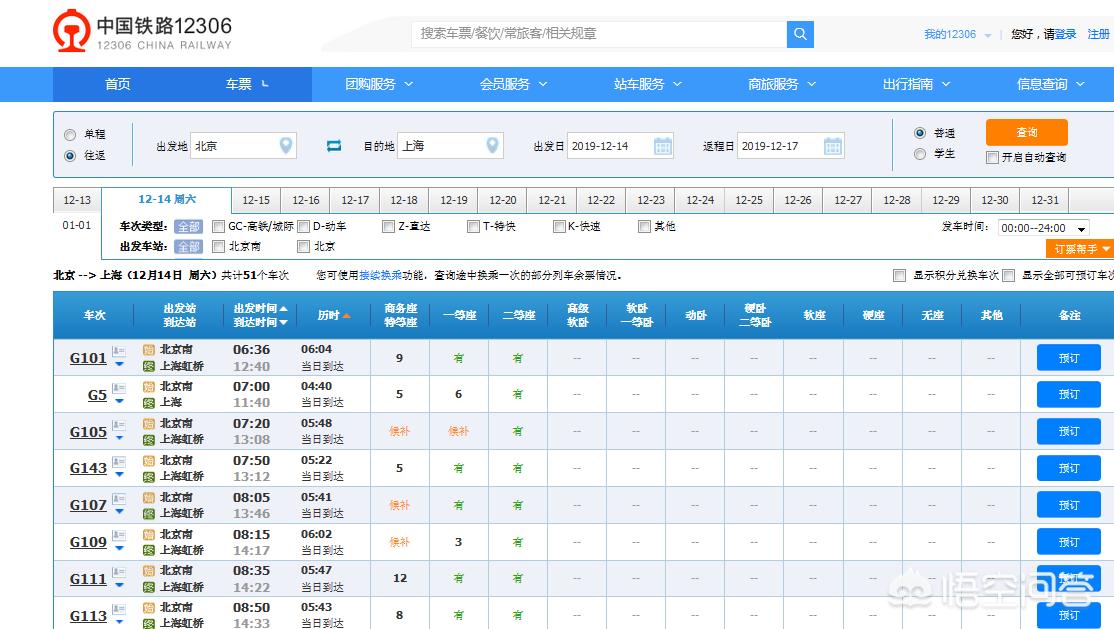Click the orange 查询 query button
This screenshot has height=629, width=1114.
(x=1027, y=132)
